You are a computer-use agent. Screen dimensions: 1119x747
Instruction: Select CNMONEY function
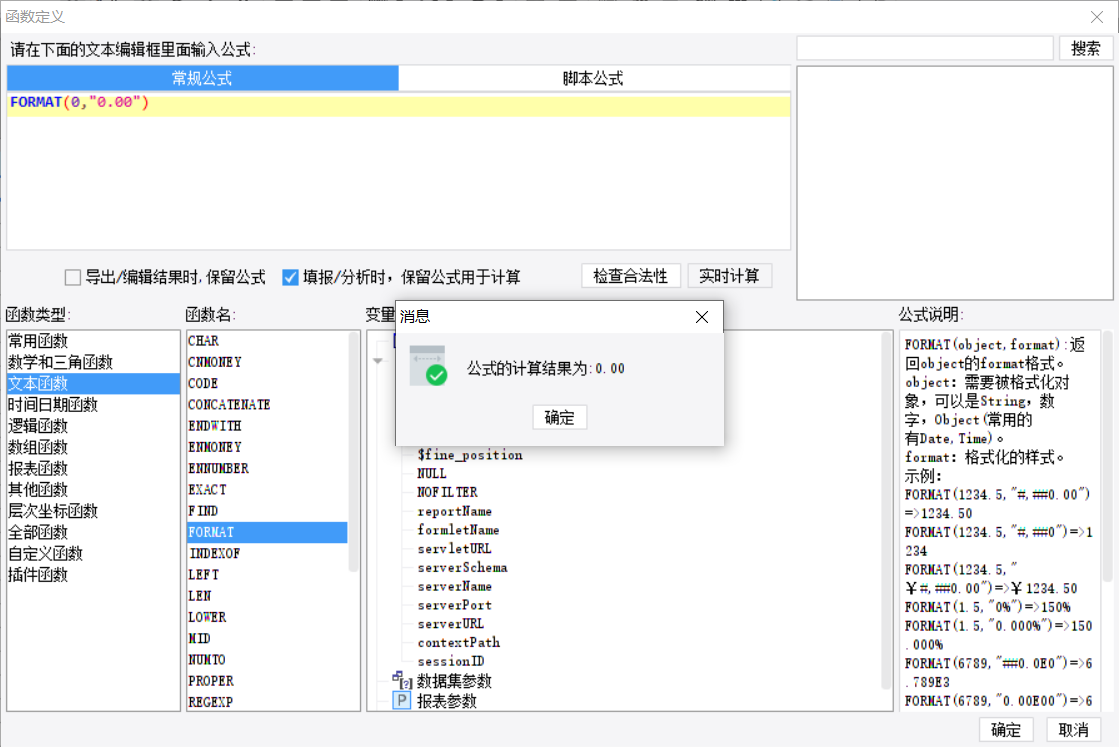(267, 362)
